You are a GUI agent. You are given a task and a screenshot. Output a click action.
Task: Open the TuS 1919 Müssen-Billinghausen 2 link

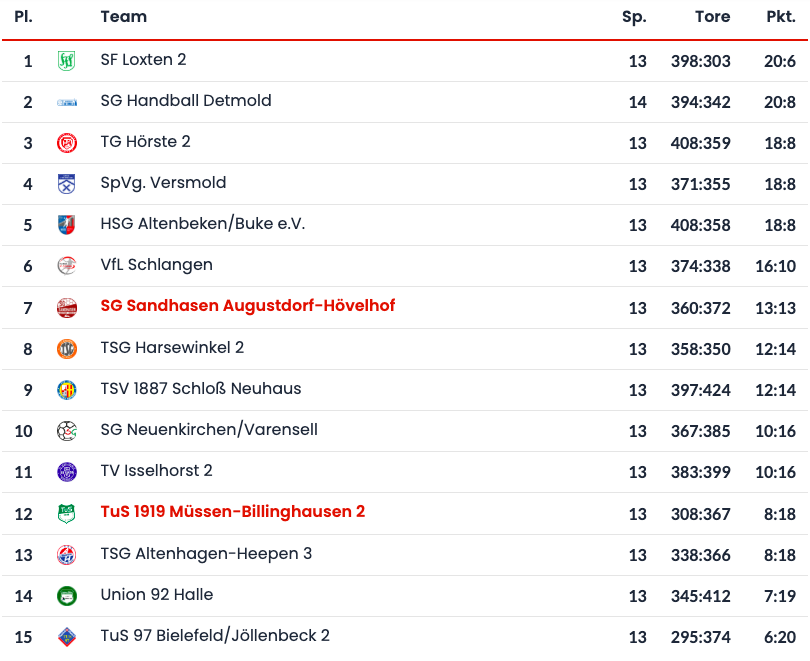click(232, 512)
